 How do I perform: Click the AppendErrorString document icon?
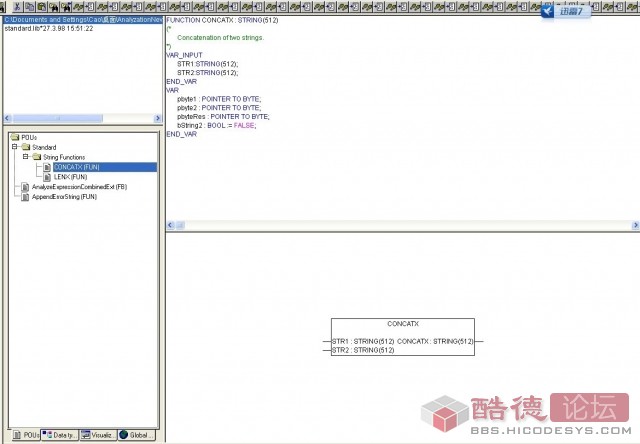[25, 197]
